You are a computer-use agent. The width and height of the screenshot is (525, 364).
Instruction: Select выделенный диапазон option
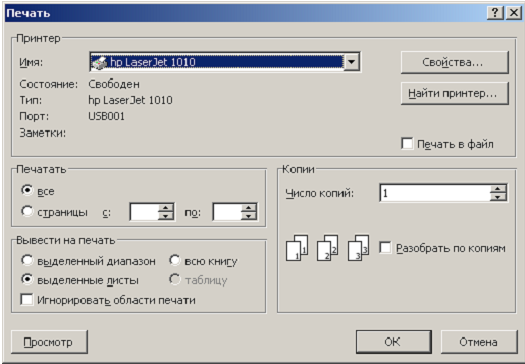[x=27, y=260]
